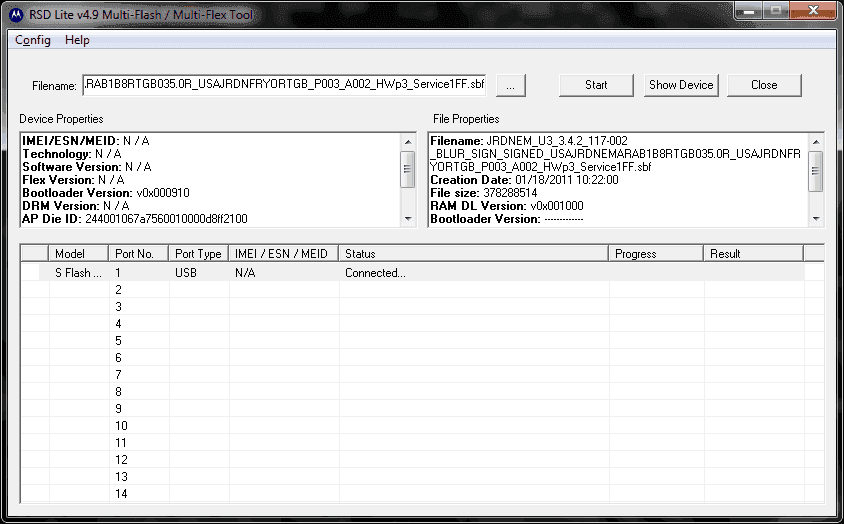Viewport: 844px width, 524px height.
Task: Click the IMEI / ESN / MEID column header
Action: 284,254
